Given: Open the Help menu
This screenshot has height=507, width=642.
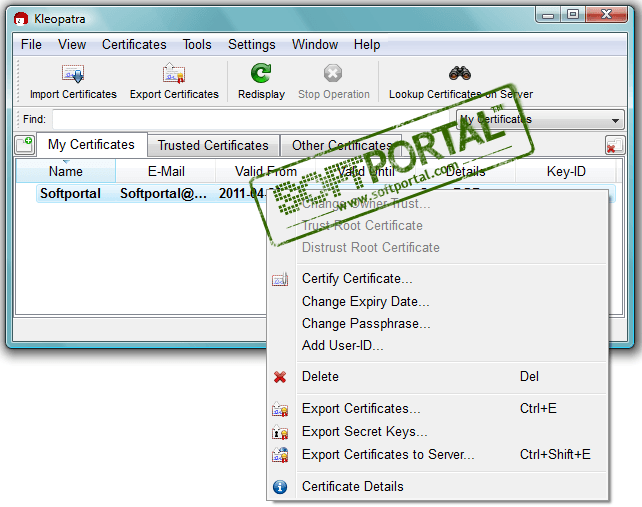Looking at the screenshot, I should (367, 44).
